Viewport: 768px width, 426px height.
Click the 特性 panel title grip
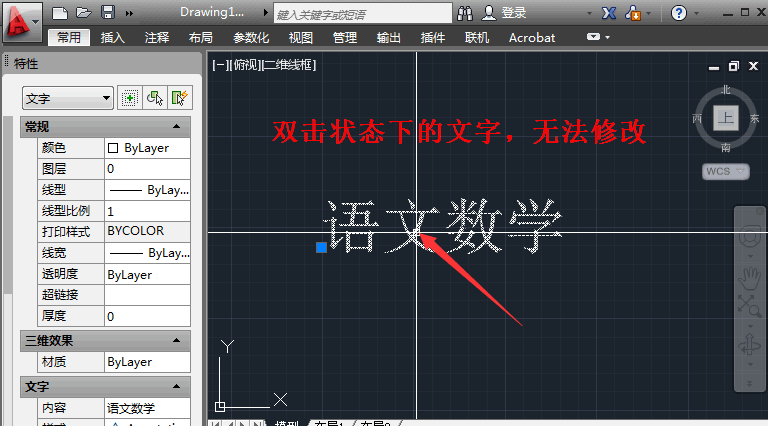point(6,63)
